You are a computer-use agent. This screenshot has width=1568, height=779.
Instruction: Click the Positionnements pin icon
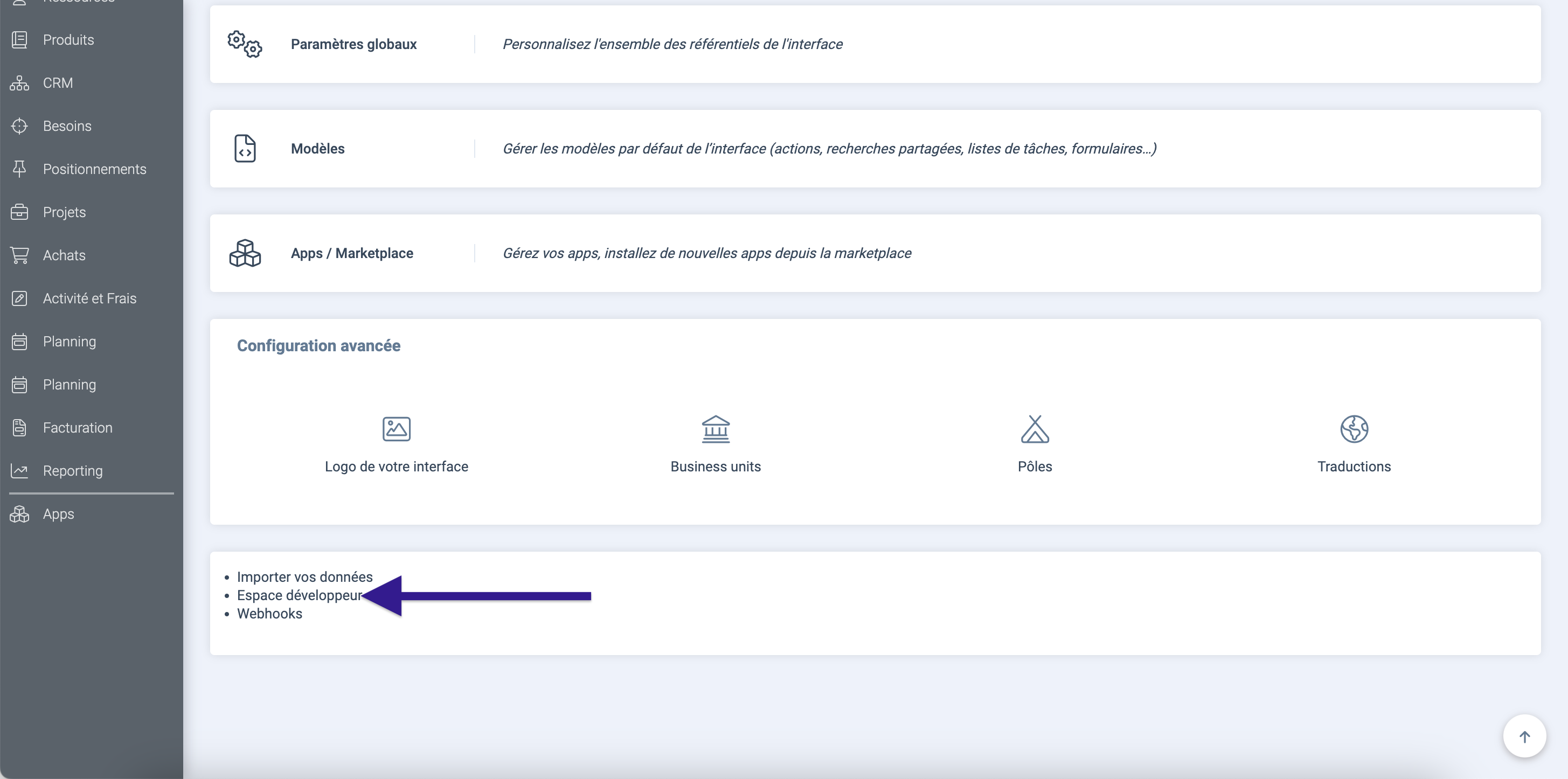(x=19, y=169)
